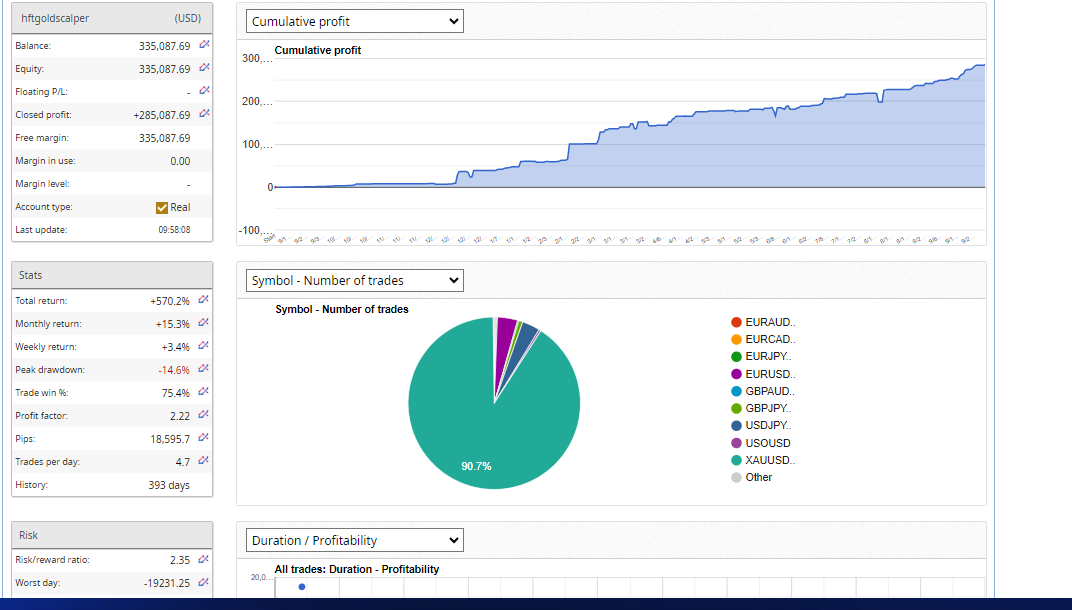Click the Floating P/L chart icon
The image size is (1072, 610).
click(204, 91)
